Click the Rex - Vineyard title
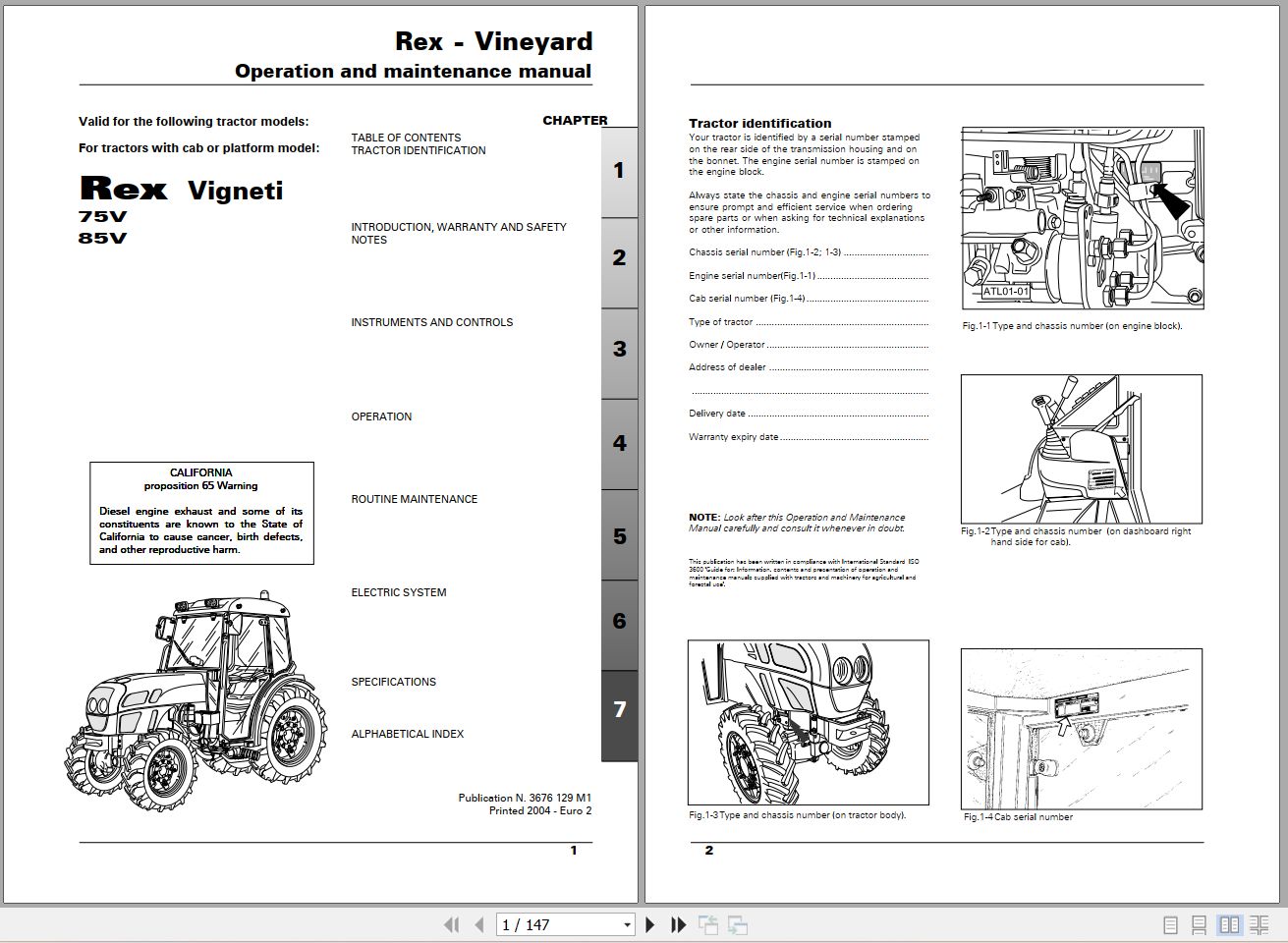1288x943 pixels. [494, 41]
